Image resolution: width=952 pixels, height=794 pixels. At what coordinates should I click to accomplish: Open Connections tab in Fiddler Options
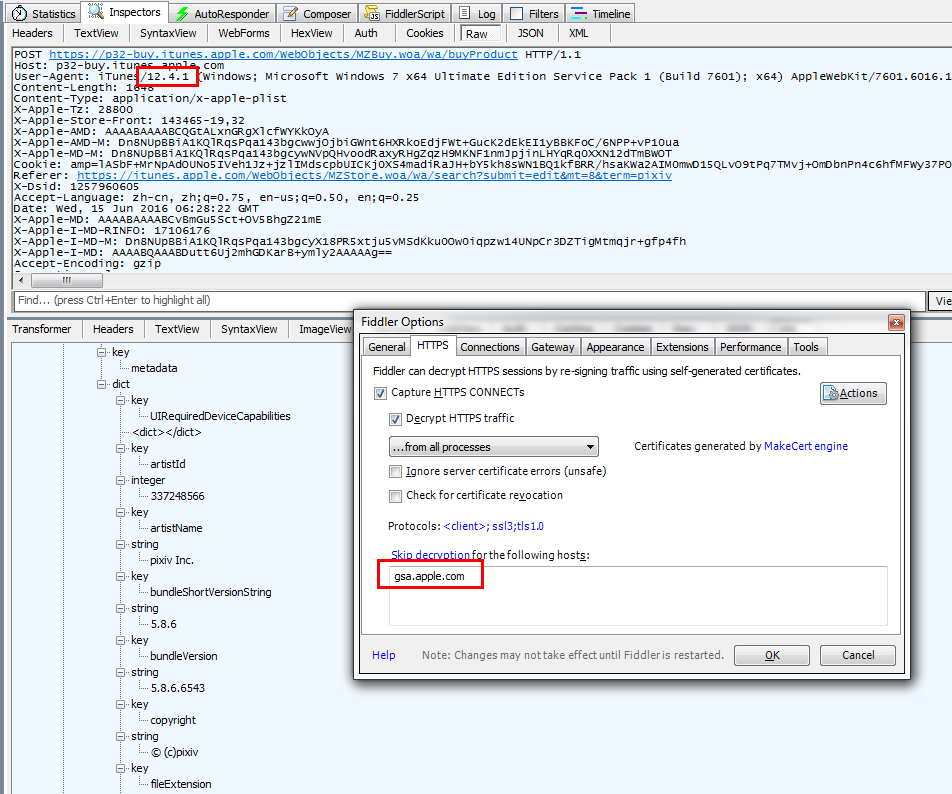coord(490,347)
